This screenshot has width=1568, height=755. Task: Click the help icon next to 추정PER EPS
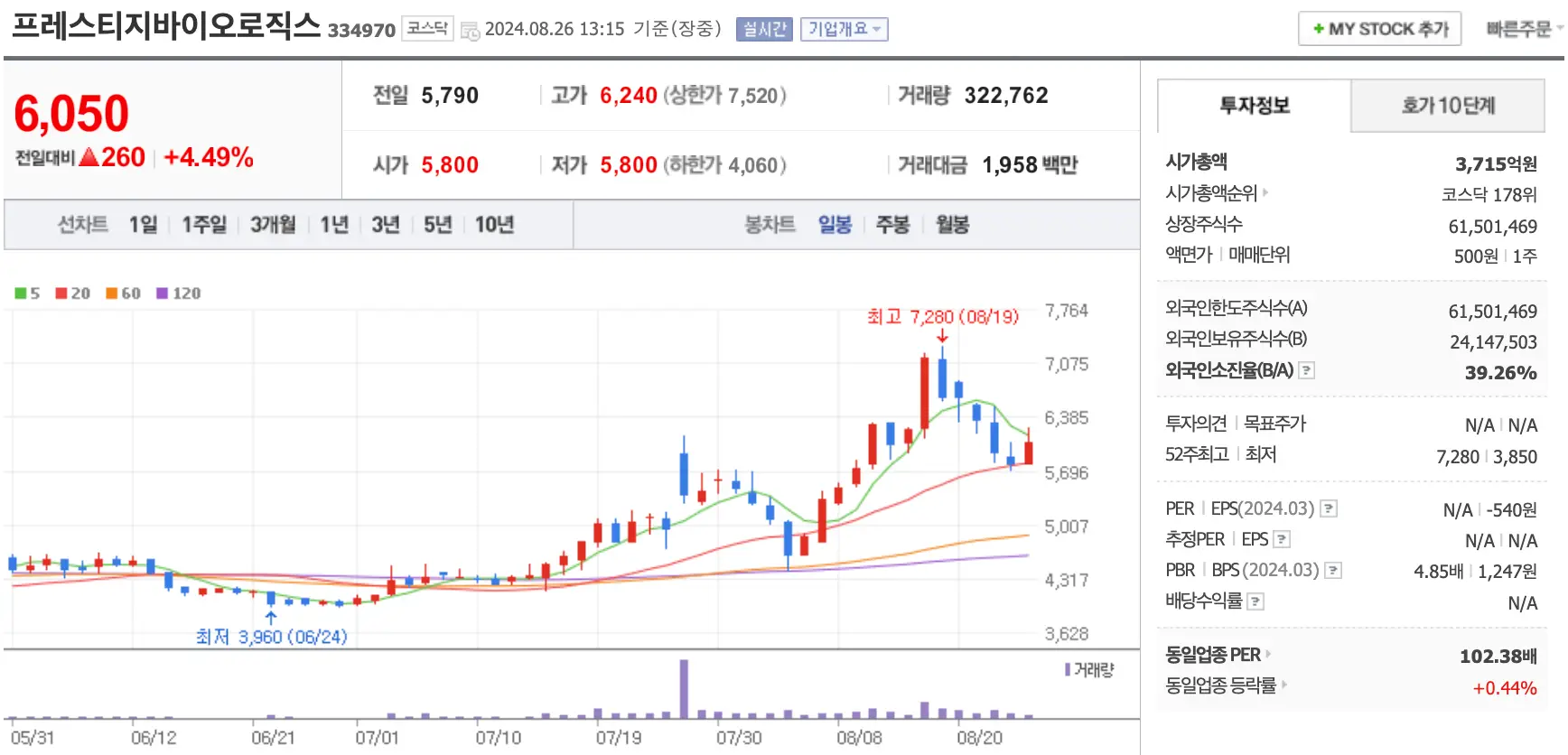coord(1282,539)
